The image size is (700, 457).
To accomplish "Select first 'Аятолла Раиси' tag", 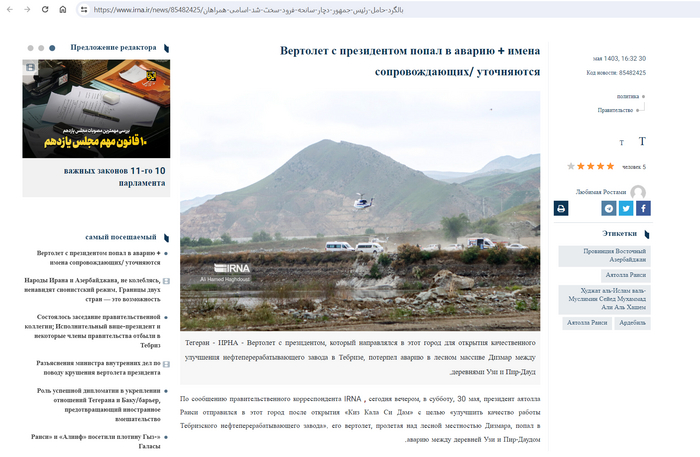I will (625, 275).
